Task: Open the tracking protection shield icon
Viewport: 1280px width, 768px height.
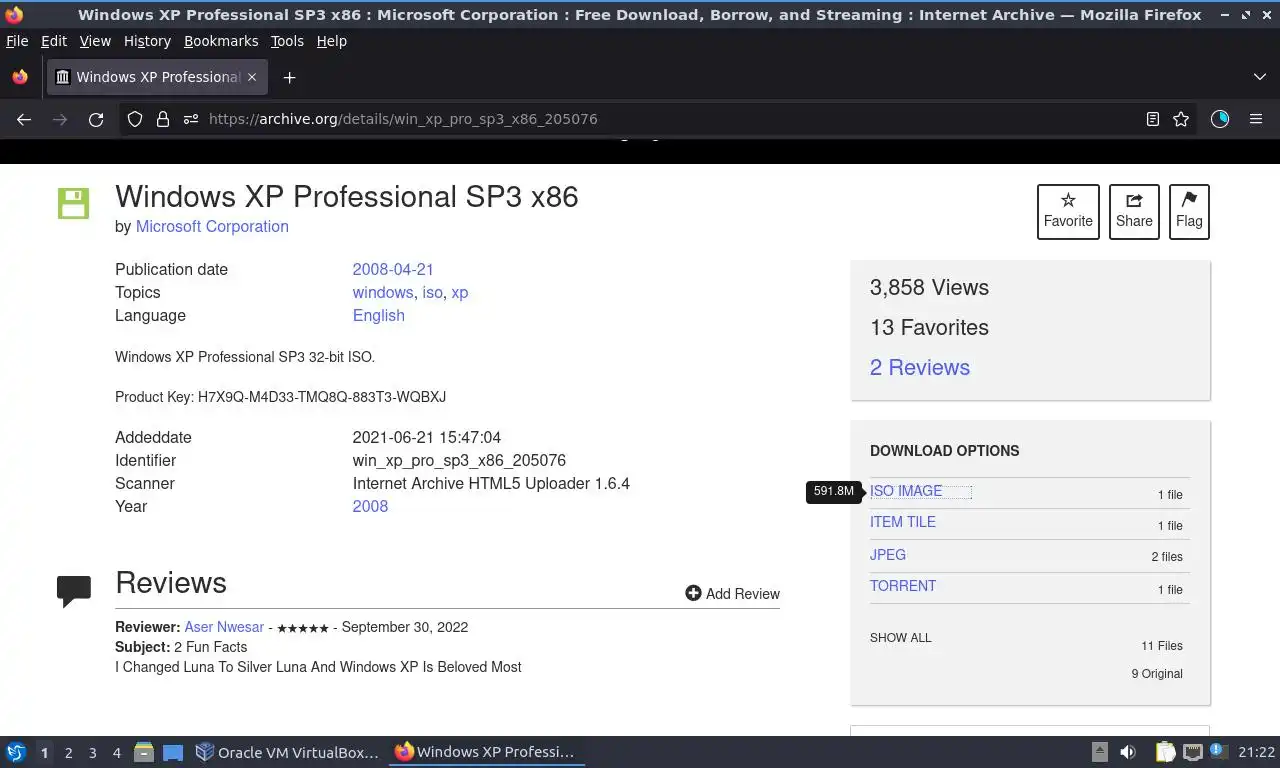Action: click(x=135, y=119)
